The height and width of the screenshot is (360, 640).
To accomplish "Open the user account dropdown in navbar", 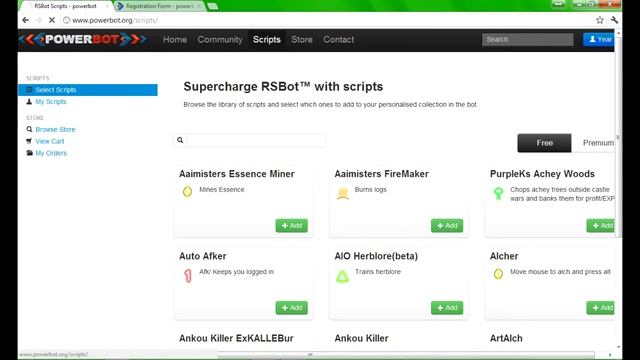I will tap(599, 40).
